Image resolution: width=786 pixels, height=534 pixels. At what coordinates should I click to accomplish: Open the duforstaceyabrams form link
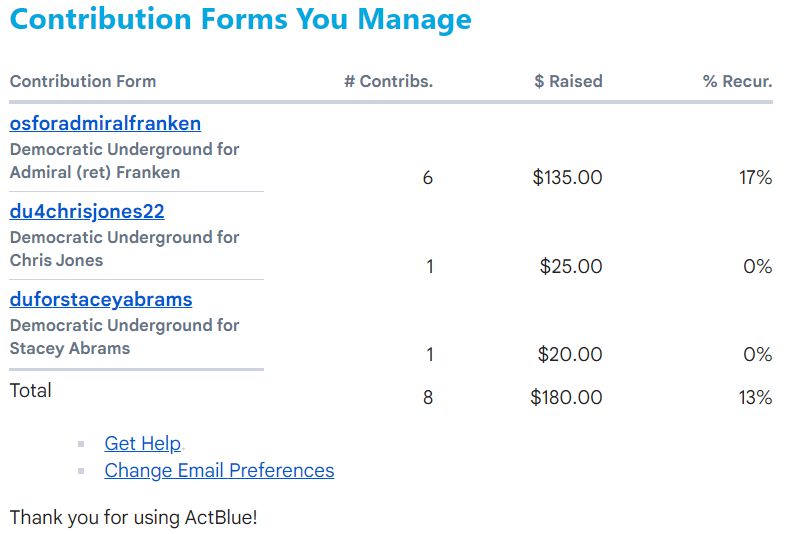pos(101,300)
